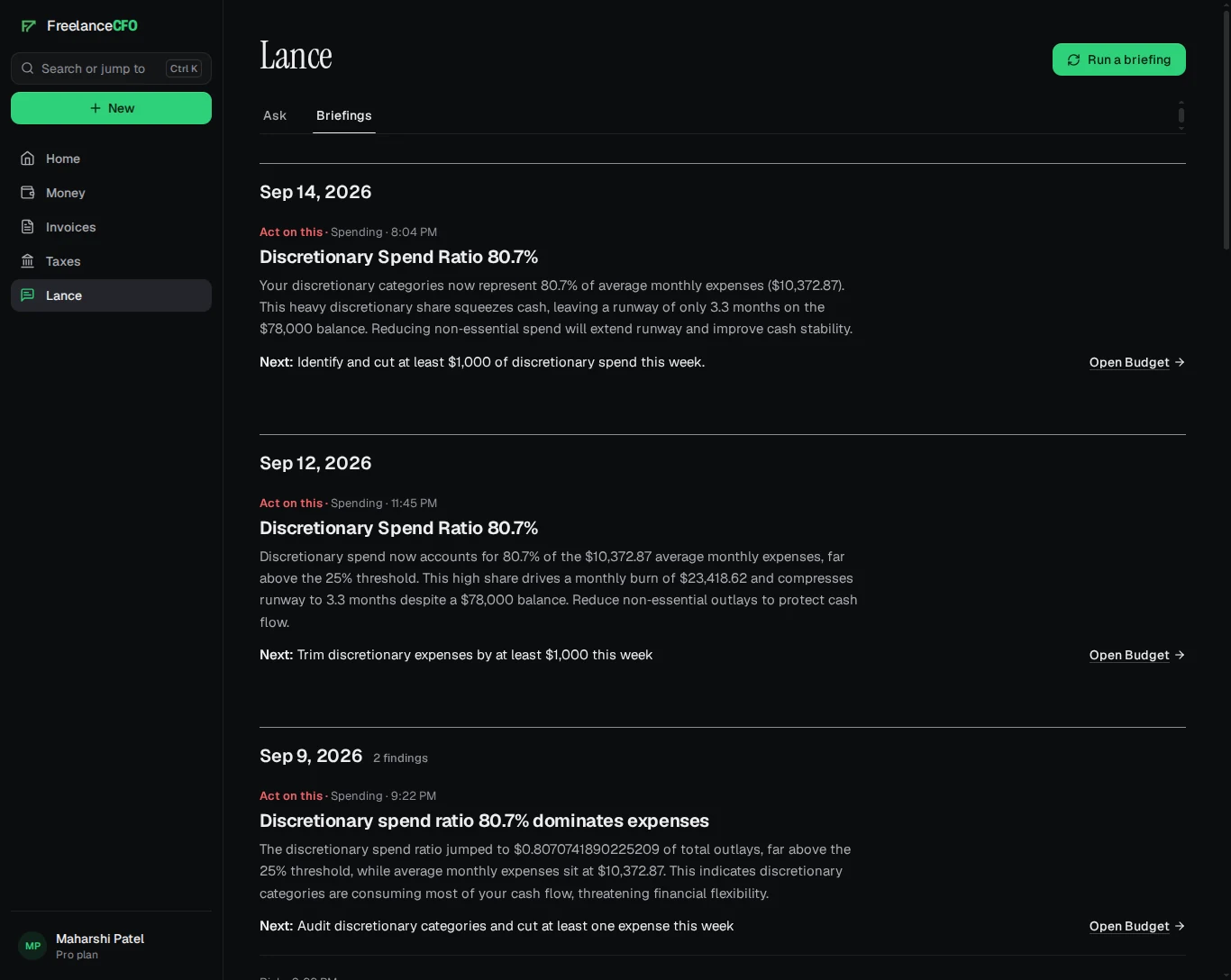This screenshot has width=1231, height=980.
Task: Focus the Search or jump to field
Action: [111, 68]
